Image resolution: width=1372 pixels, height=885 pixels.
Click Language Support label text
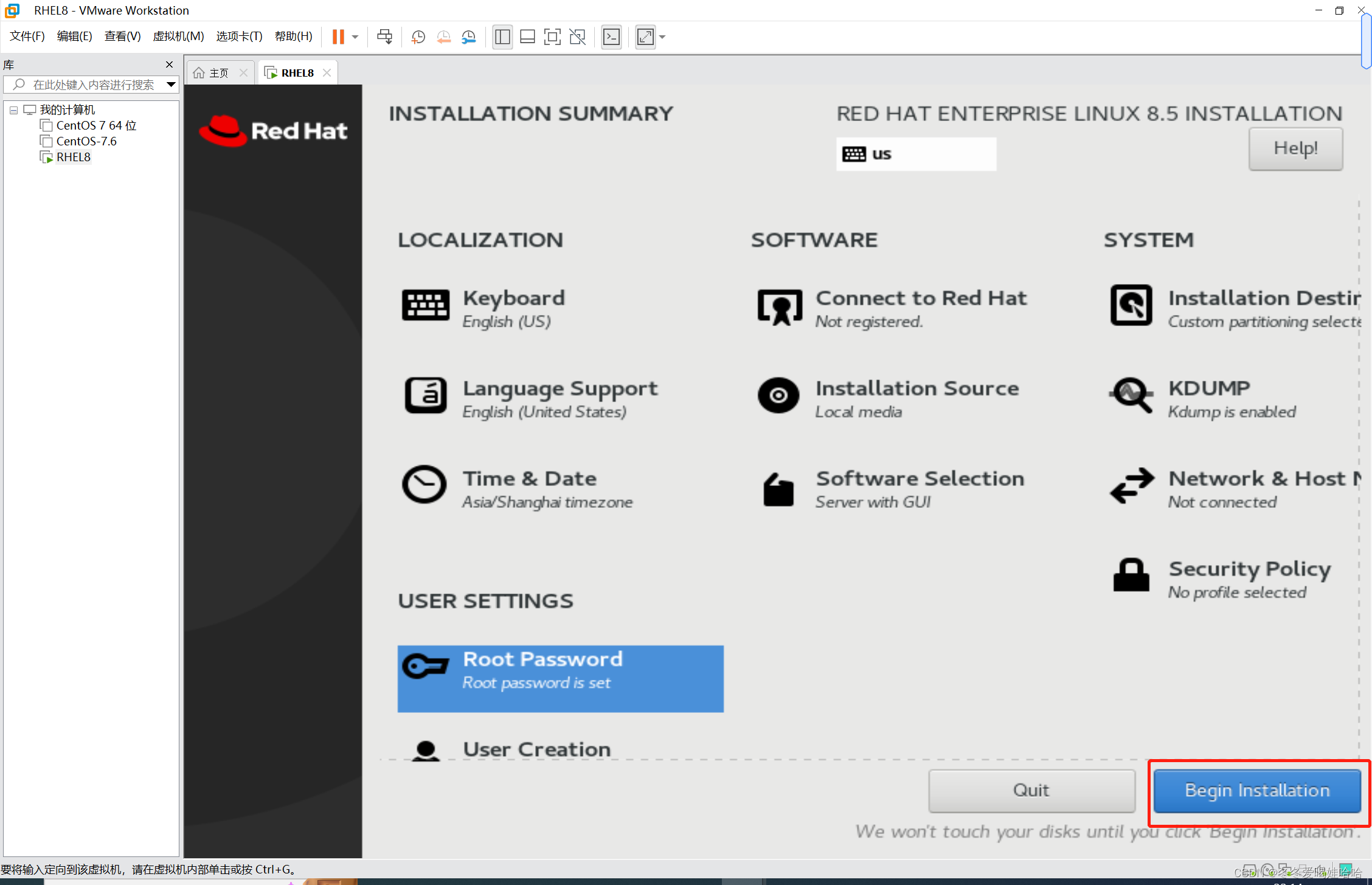[x=560, y=389]
